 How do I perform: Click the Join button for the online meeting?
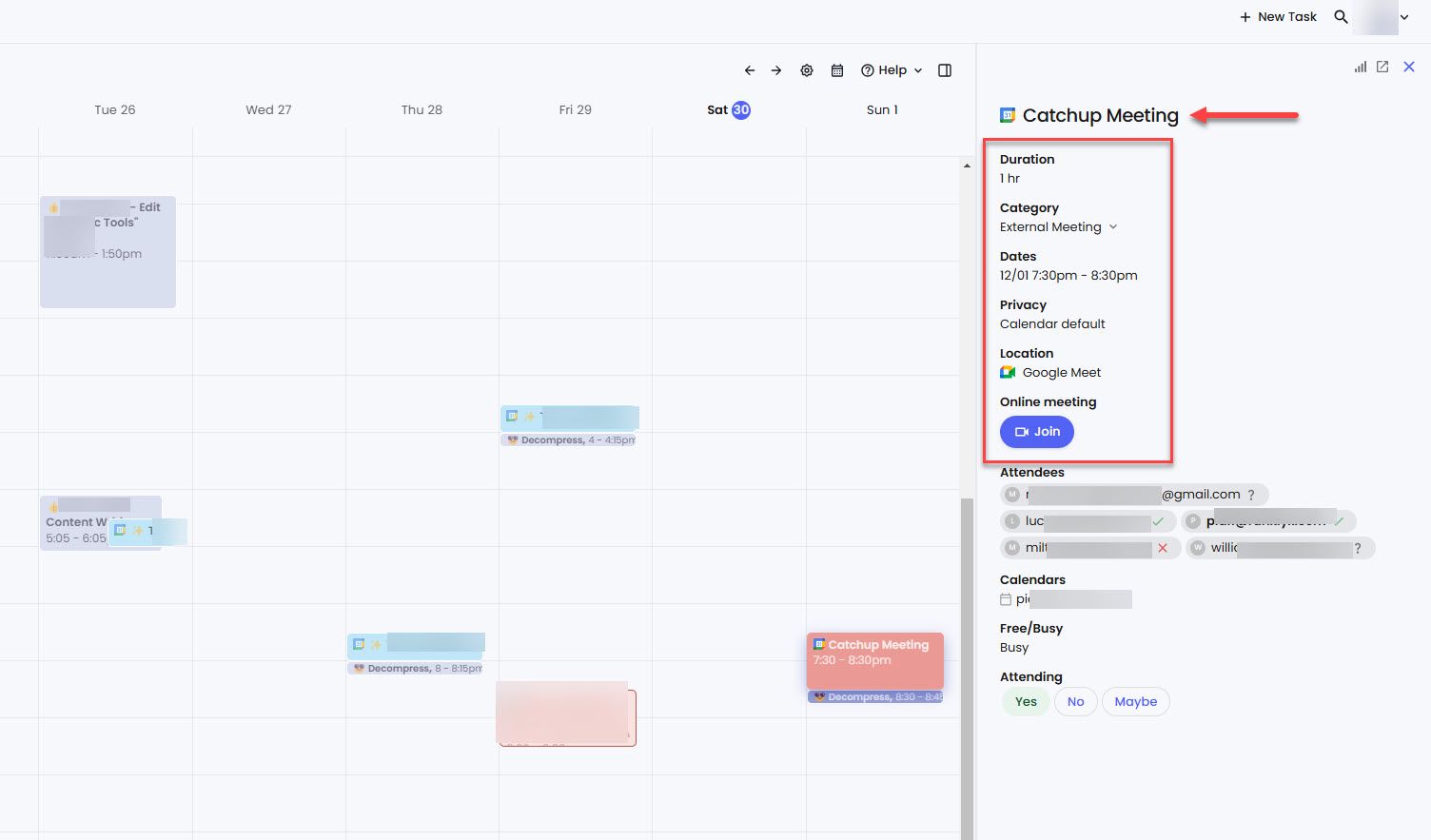coord(1036,432)
